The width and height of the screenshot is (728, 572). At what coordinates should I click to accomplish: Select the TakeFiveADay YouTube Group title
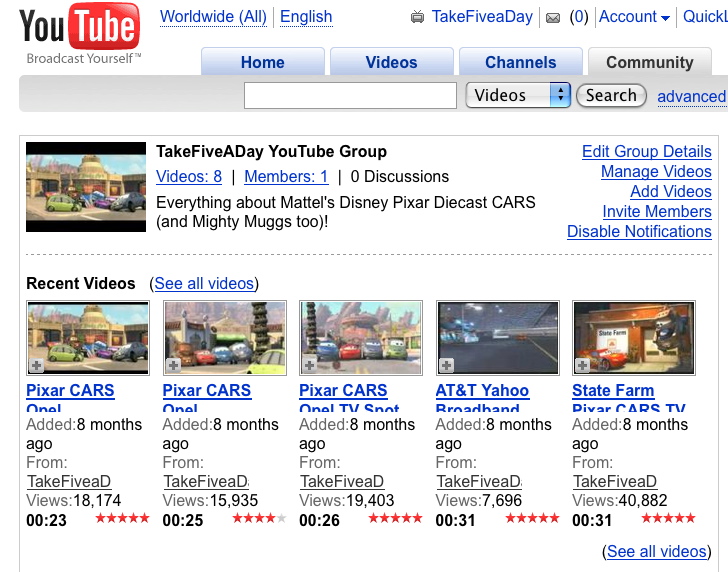[x=271, y=151]
